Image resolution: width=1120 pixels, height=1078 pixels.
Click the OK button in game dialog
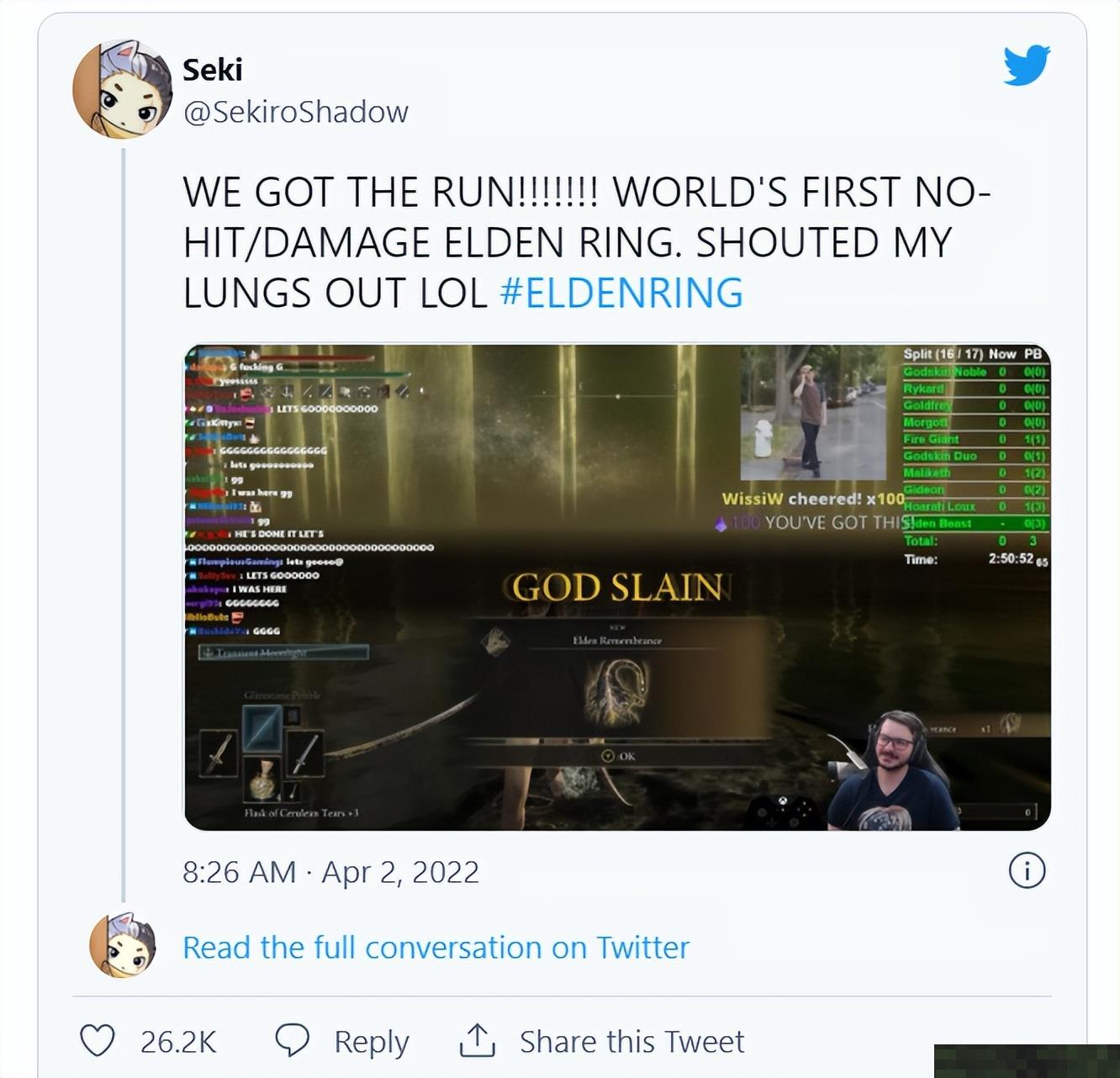(619, 756)
